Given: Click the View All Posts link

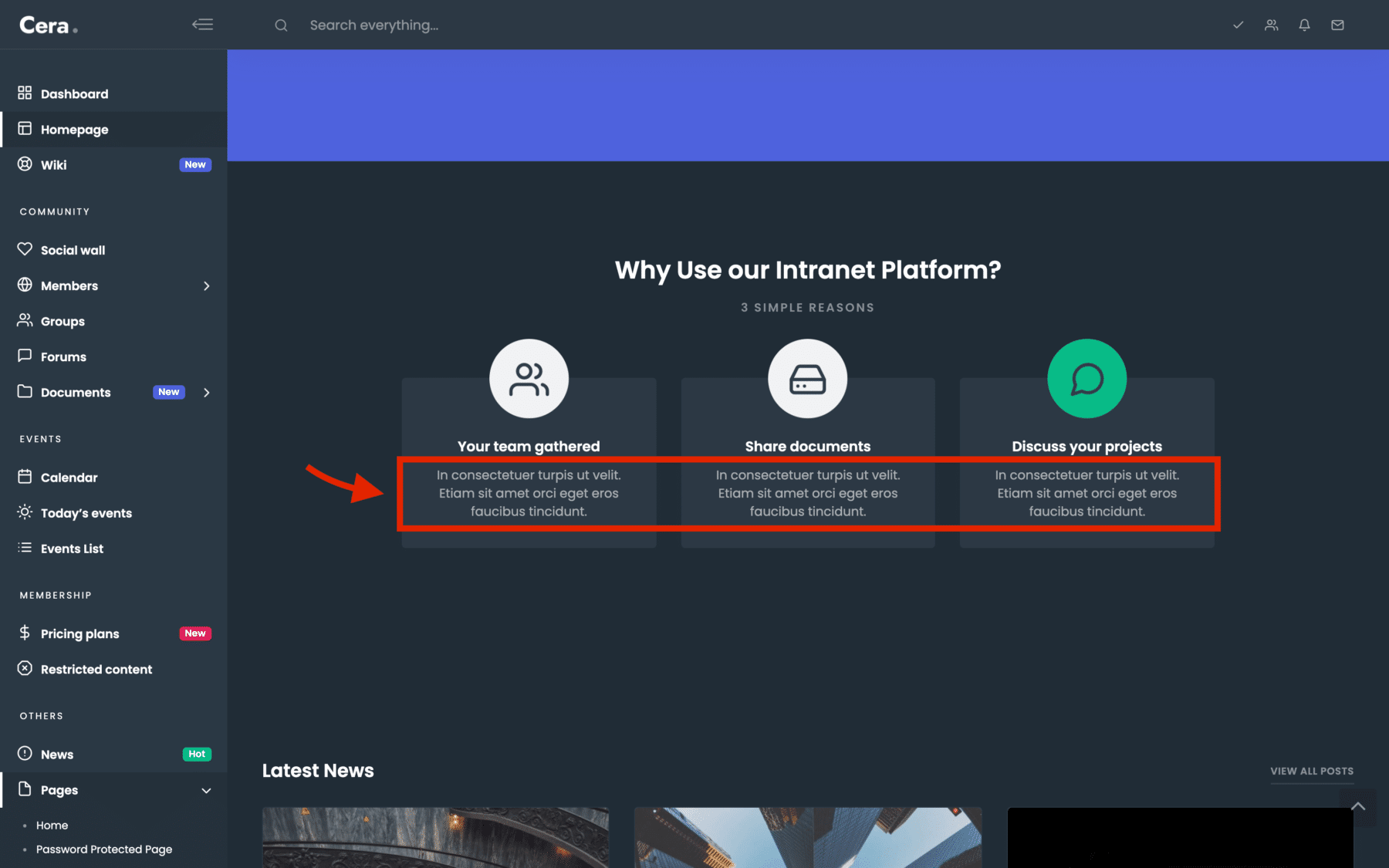Looking at the screenshot, I should [x=1311, y=771].
